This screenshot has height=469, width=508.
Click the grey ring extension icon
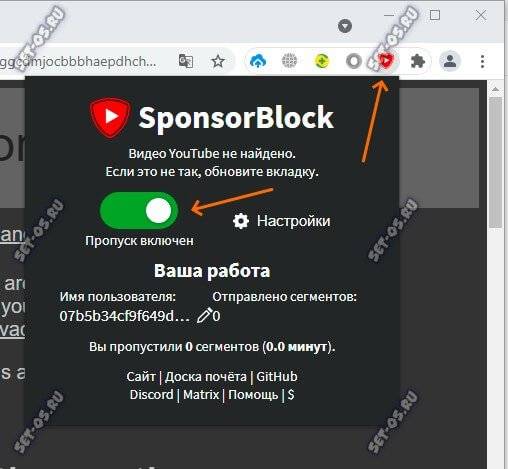pos(354,61)
